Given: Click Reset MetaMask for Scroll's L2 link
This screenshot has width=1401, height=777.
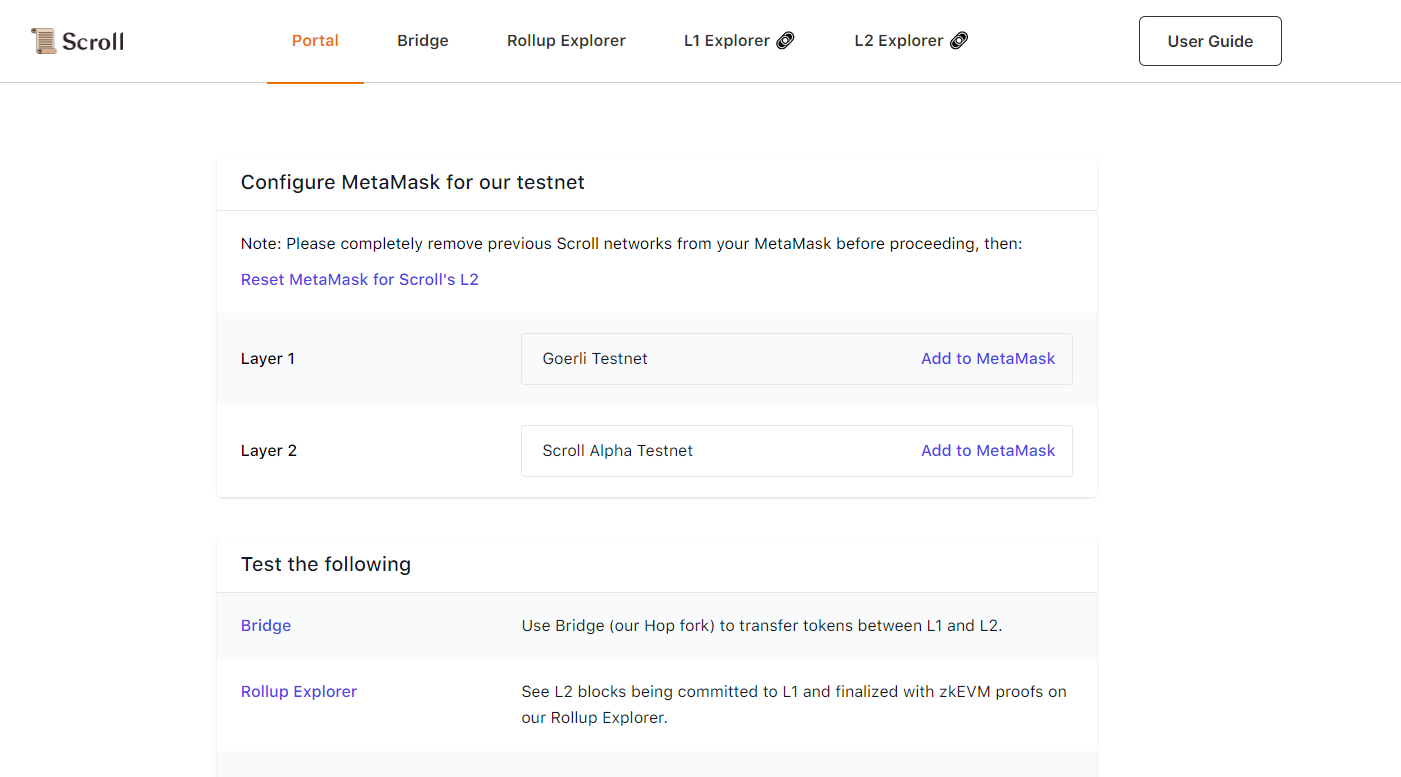Looking at the screenshot, I should [360, 280].
